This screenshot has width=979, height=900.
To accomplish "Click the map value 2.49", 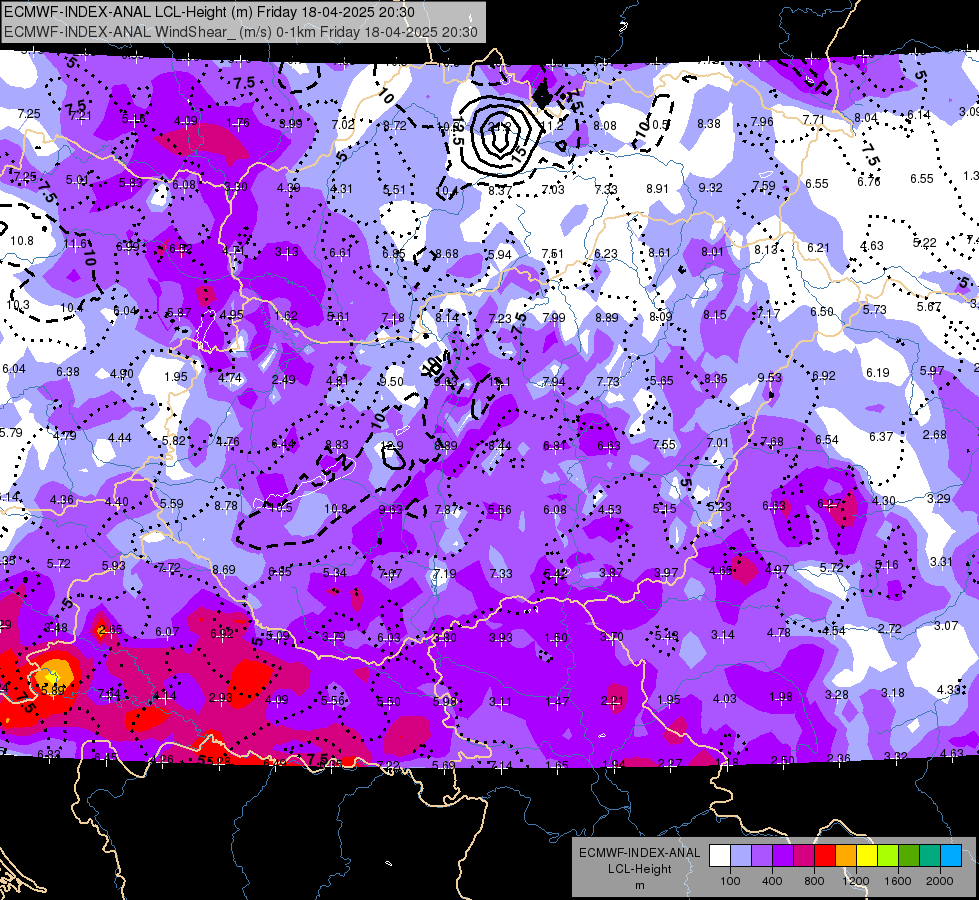I will pyautogui.click(x=283, y=379).
